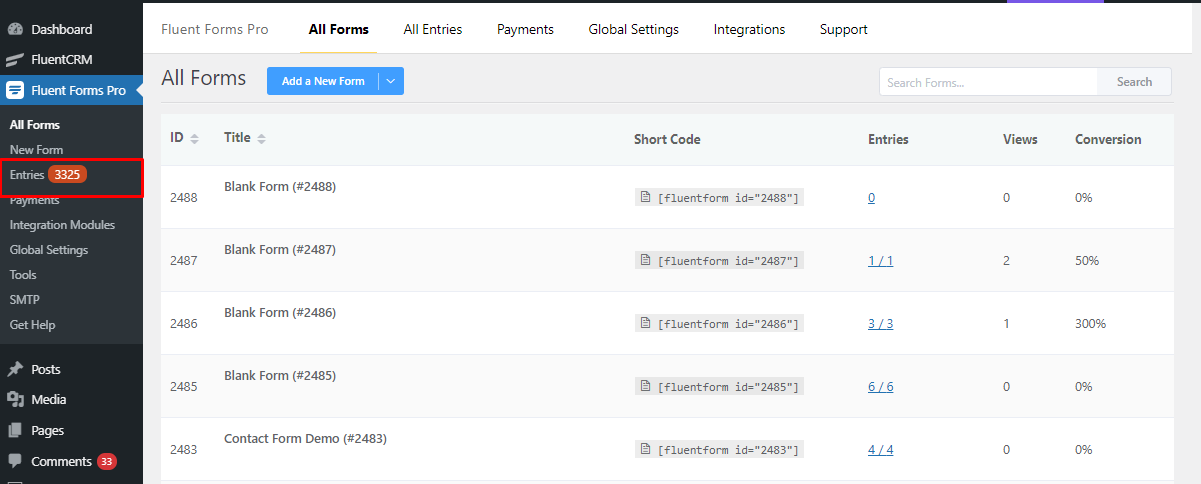Screen dimensions: 1201x484
Task: Sort forms by Title column arrows
Action: (261, 138)
